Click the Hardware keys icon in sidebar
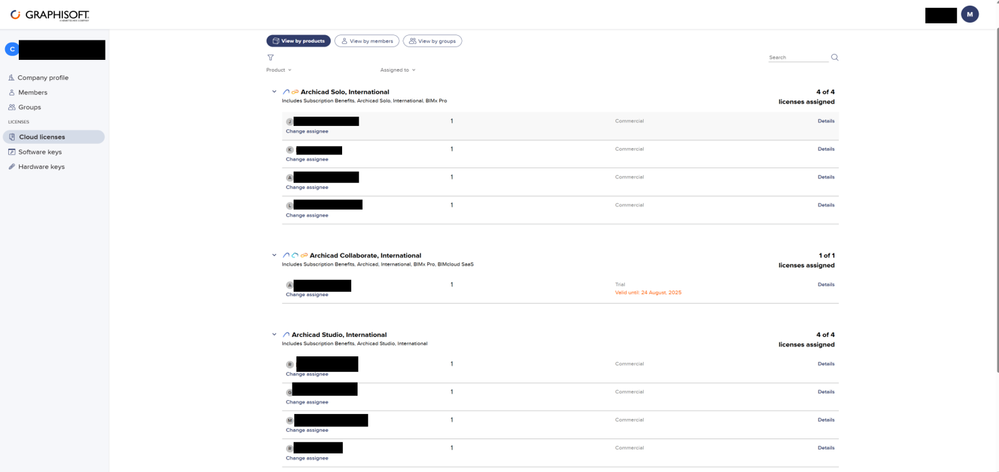This screenshot has height=472, width=999. [12, 167]
